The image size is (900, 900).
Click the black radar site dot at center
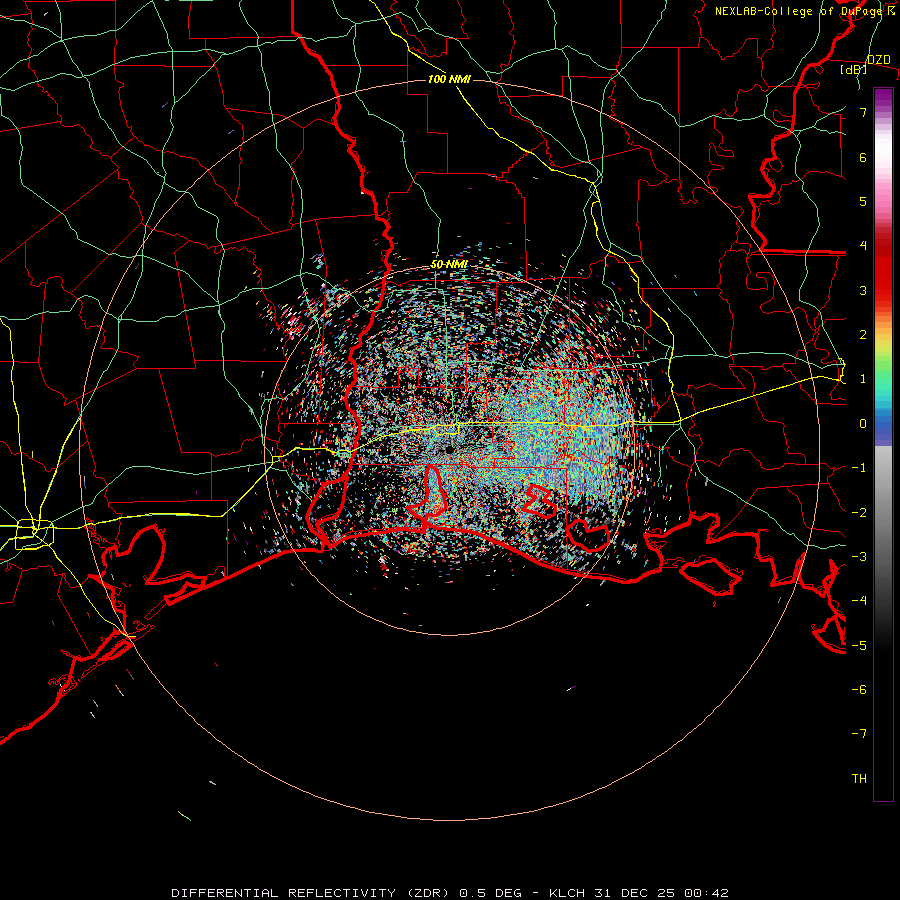[x=449, y=450]
